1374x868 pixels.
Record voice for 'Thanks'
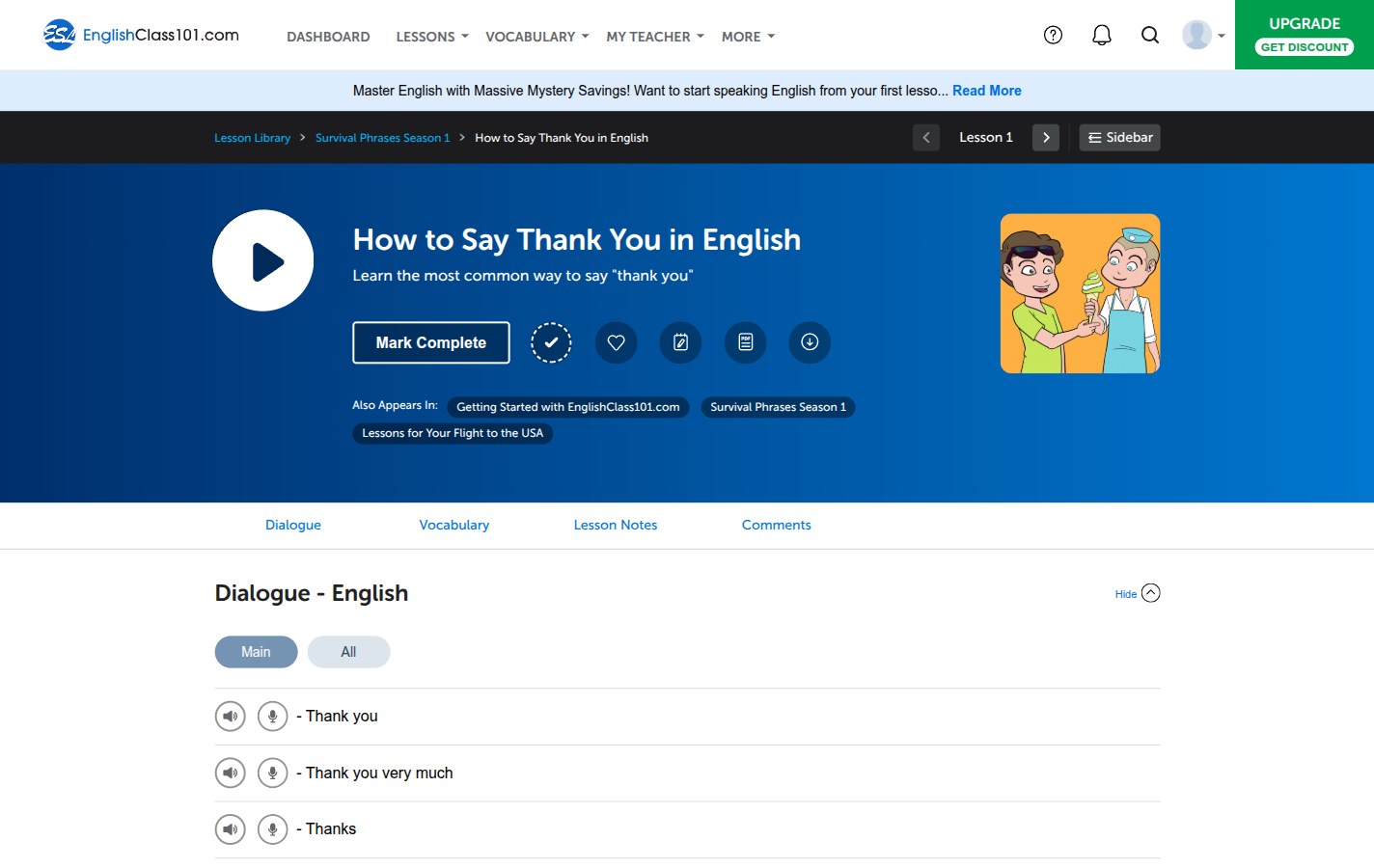(273, 829)
